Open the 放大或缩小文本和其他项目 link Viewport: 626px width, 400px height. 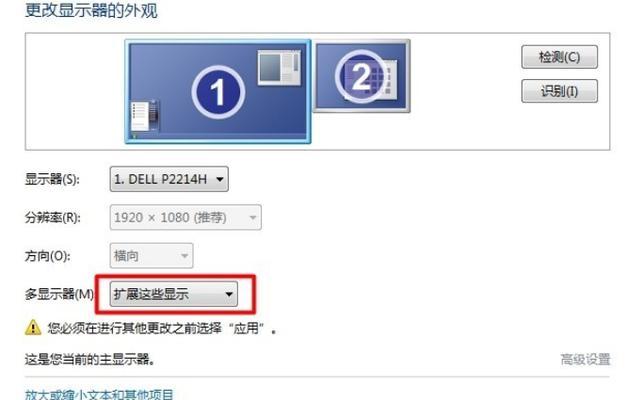coord(99,394)
